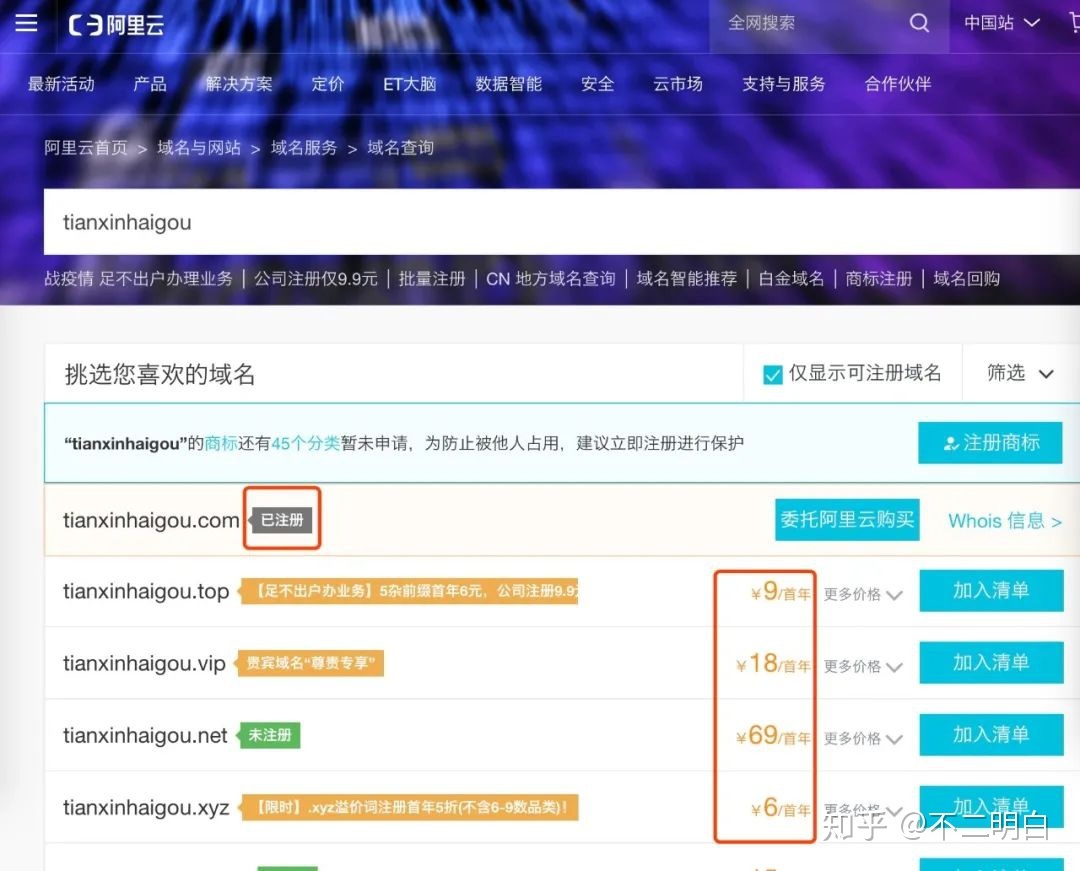The height and width of the screenshot is (871, 1080).
Task: Open the hamburger navigation menu
Action: point(26,24)
